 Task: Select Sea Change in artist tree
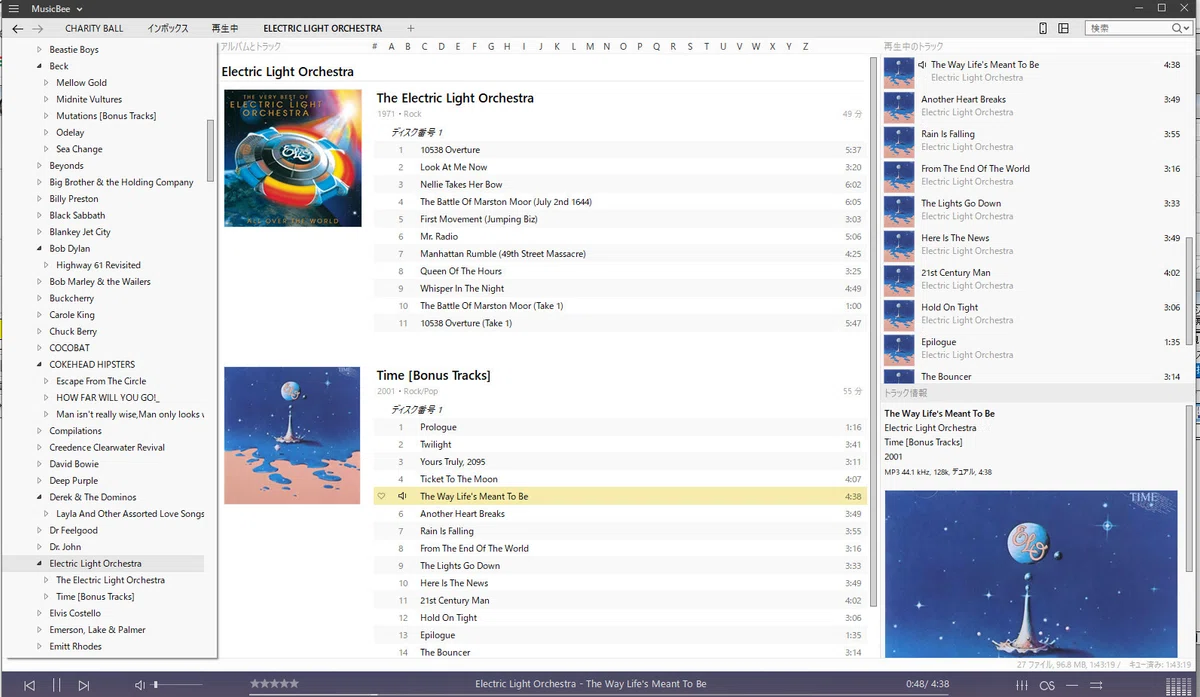[x=79, y=149]
